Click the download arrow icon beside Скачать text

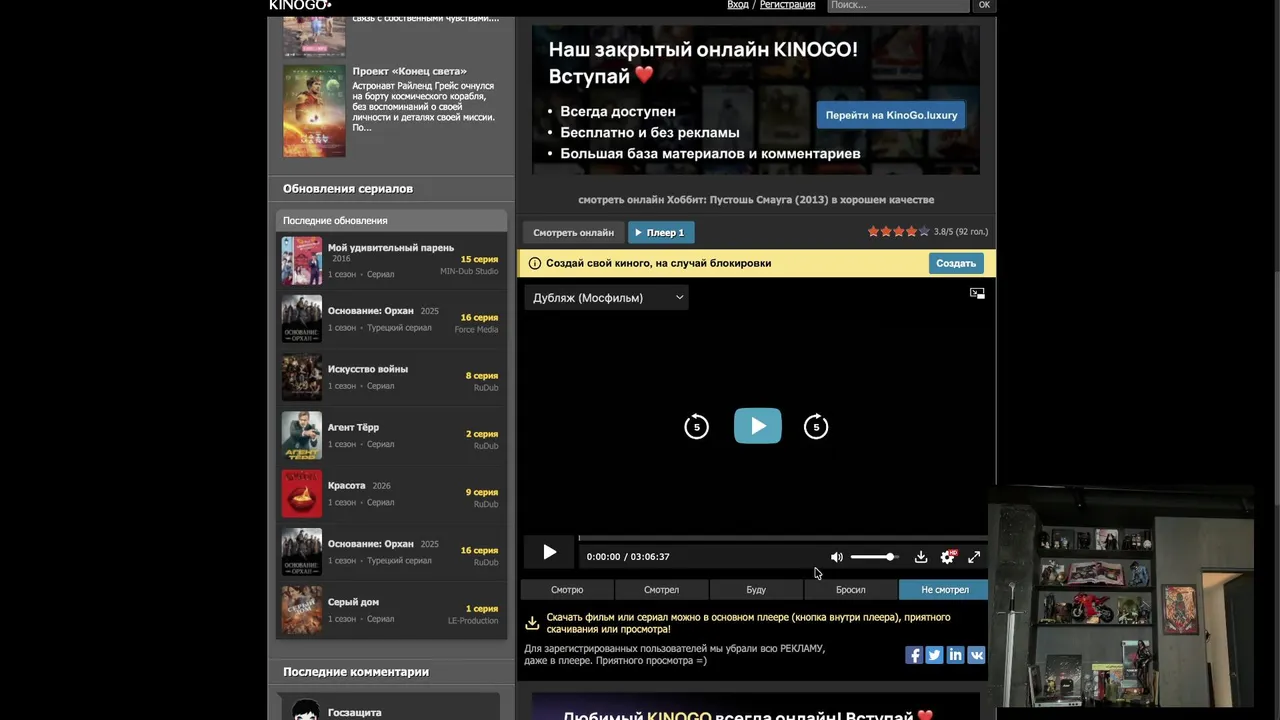coord(532,623)
